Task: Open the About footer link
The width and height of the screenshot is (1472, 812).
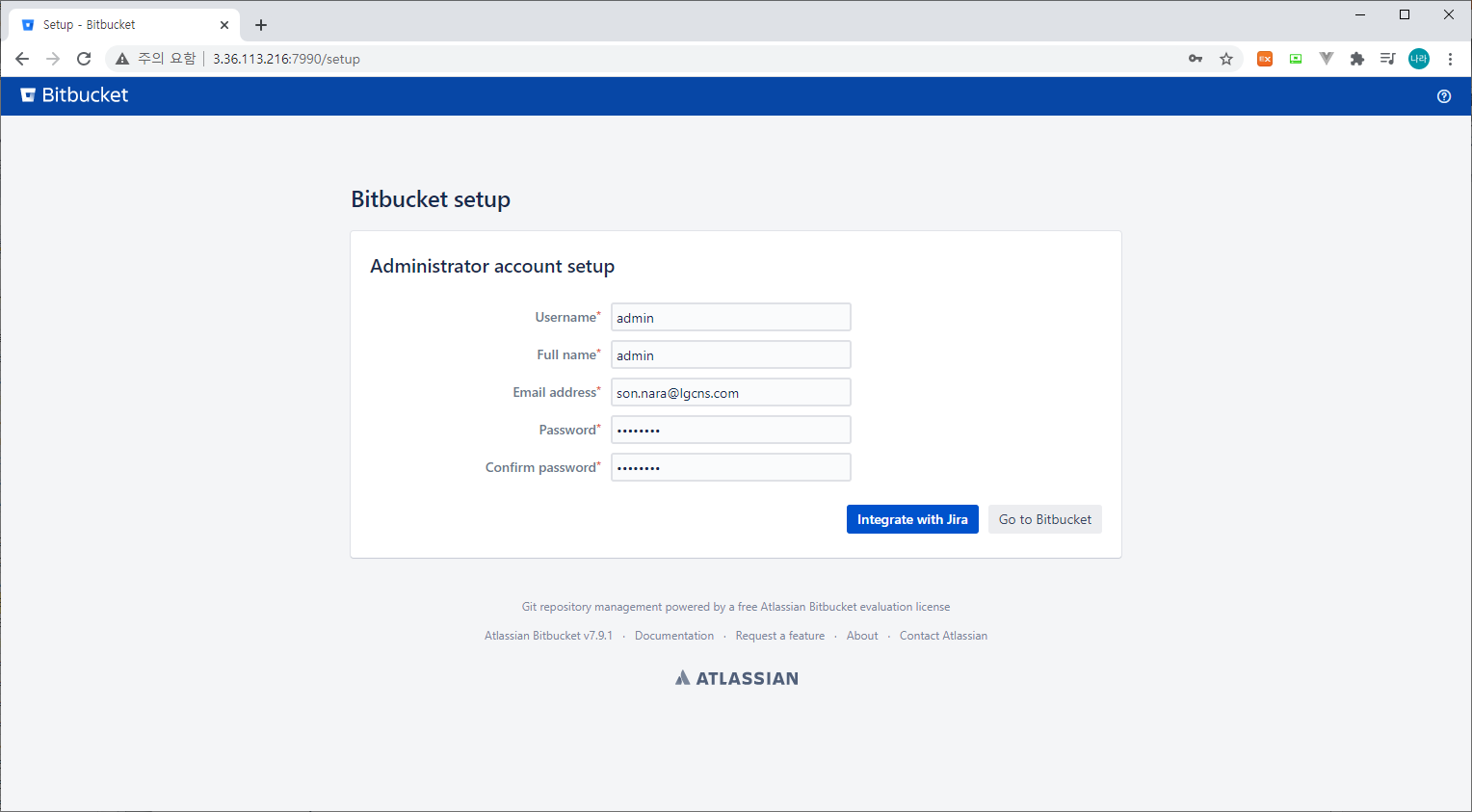Action: pyautogui.click(x=862, y=636)
